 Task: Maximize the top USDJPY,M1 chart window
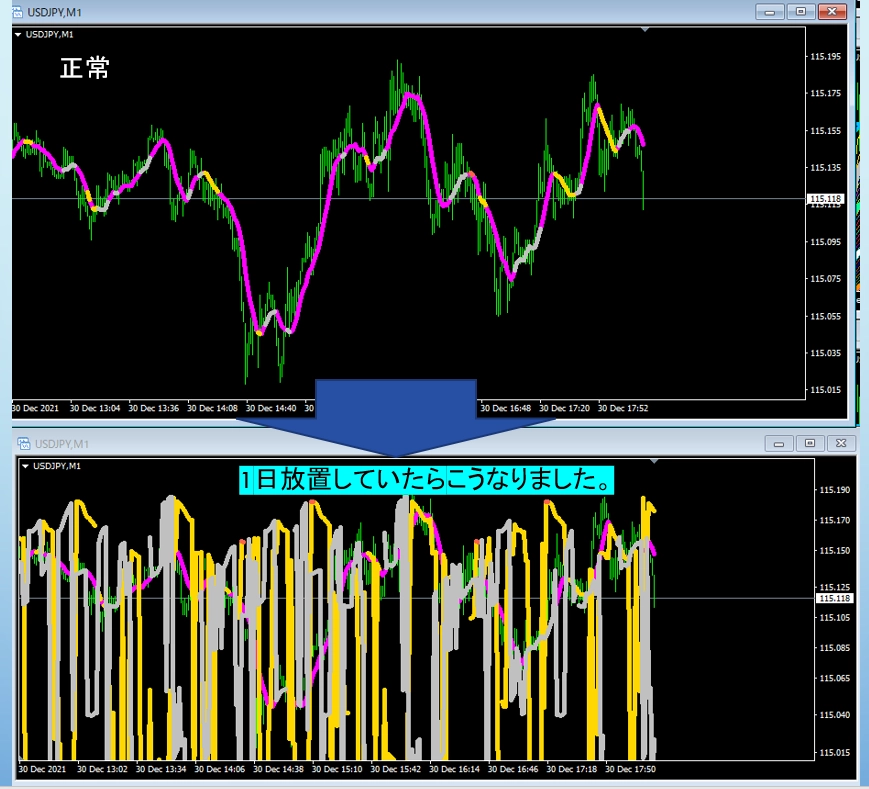tap(799, 11)
